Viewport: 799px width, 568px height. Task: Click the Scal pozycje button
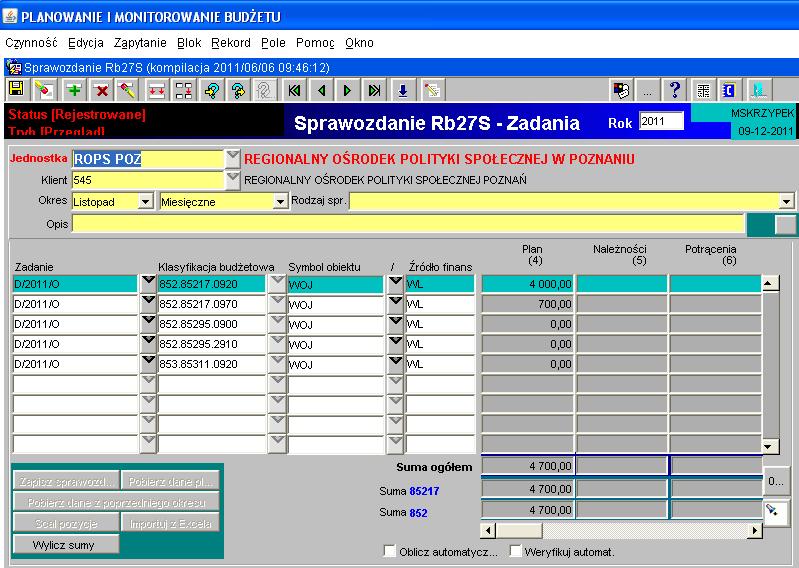point(66,523)
